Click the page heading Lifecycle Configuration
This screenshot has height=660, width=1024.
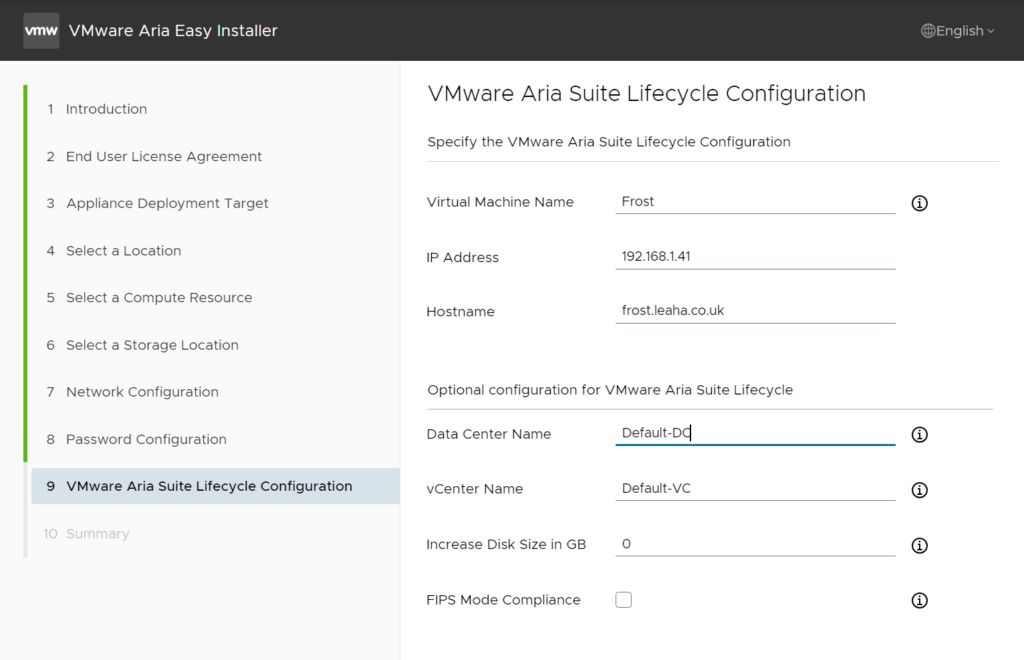647,93
